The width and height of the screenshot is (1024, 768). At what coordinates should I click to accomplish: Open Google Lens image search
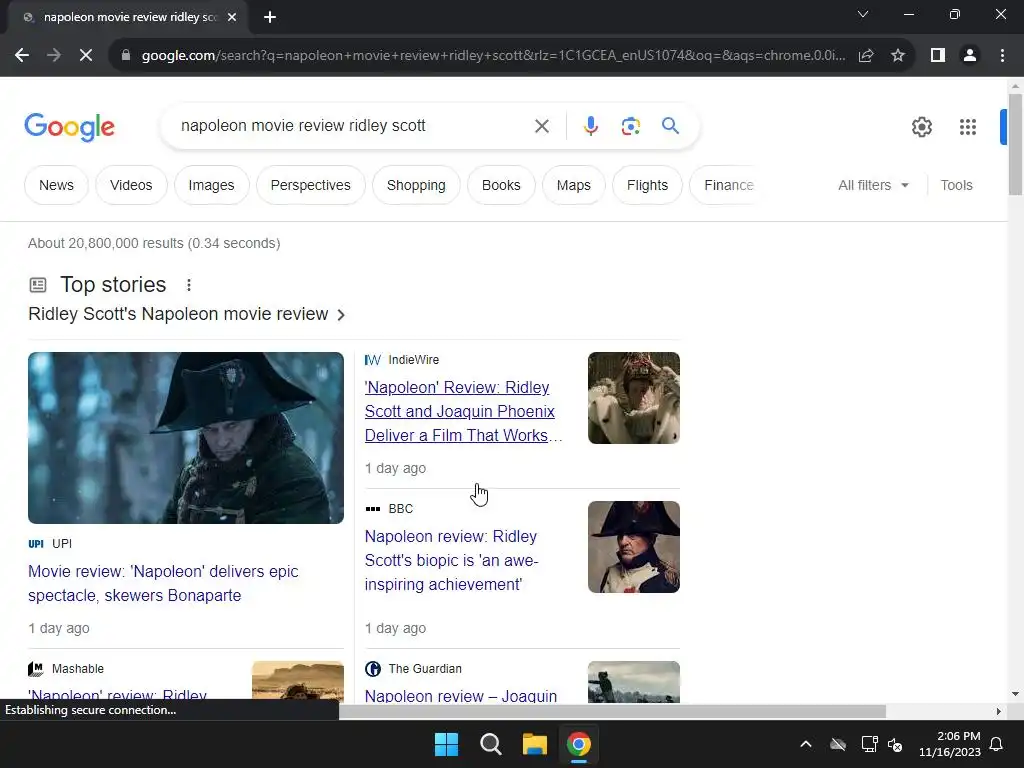(x=630, y=126)
